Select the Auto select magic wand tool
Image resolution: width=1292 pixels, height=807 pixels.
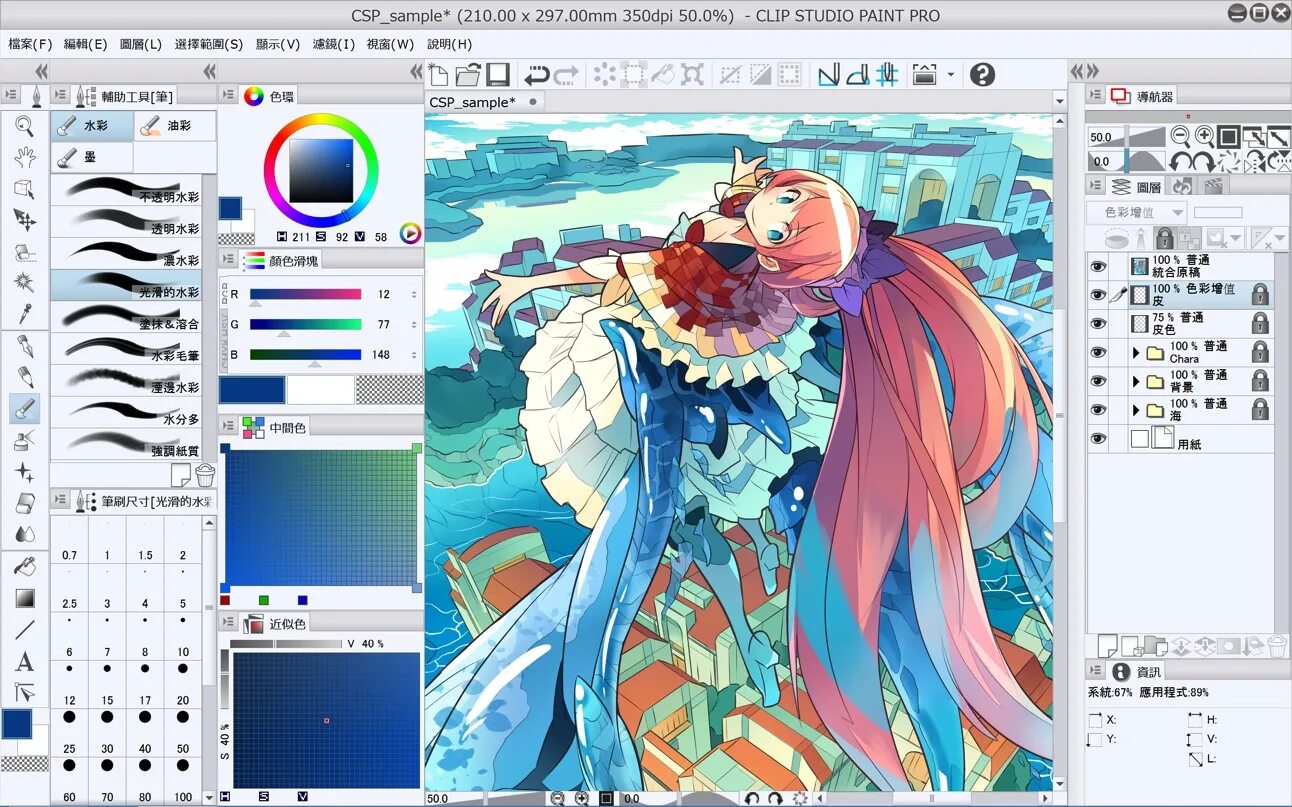click(24, 283)
